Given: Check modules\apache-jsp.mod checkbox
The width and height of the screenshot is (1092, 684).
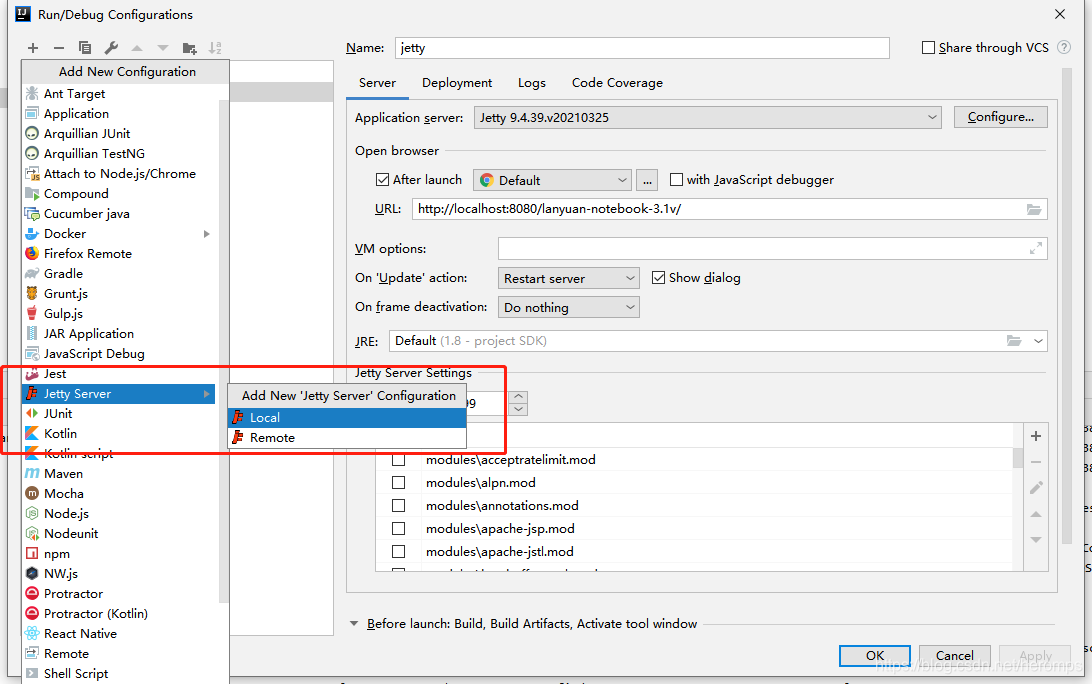Looking at the screenshot, I should click(x=398, y=529).
